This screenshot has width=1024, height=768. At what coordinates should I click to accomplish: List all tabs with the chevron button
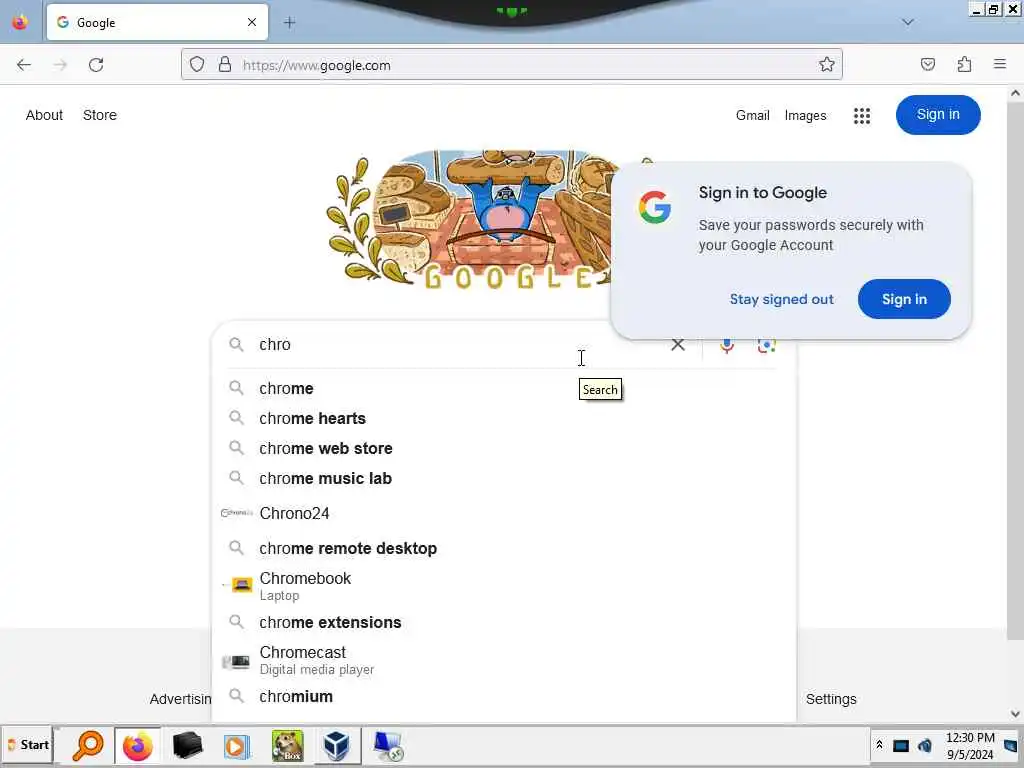907,22
